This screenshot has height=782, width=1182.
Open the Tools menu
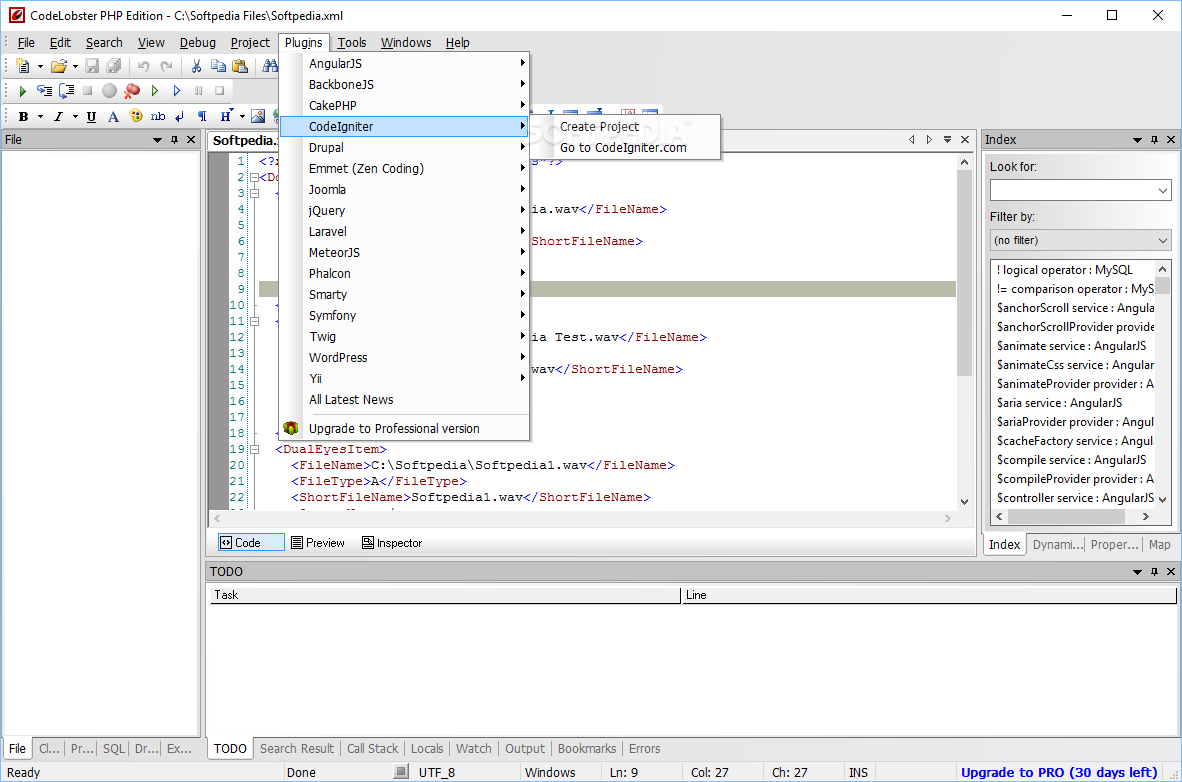(x=351, y=43)
